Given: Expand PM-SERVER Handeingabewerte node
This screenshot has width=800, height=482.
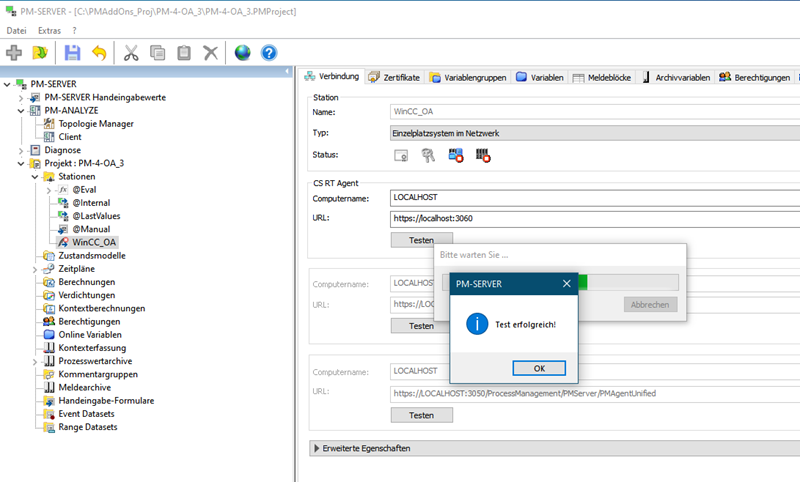Looking at the screenshot, I should 21,97.
